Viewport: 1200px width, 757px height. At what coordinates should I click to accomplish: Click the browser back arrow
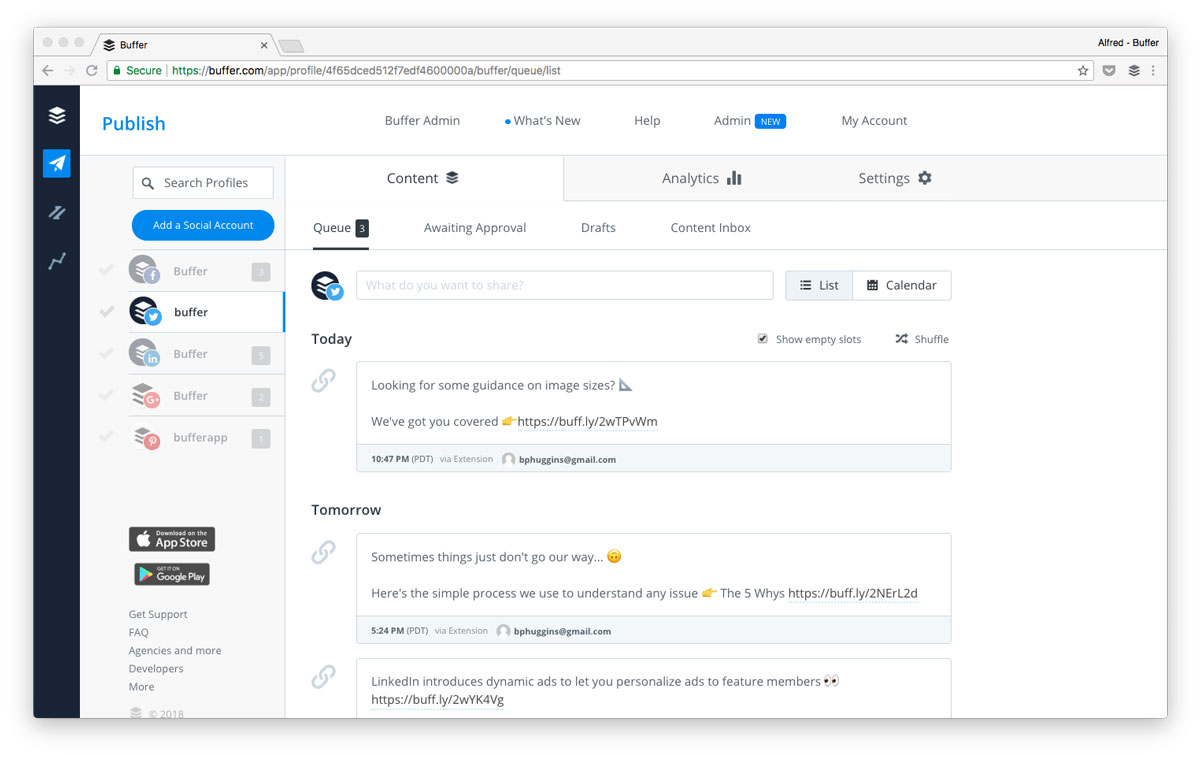[x=47, y=71]
